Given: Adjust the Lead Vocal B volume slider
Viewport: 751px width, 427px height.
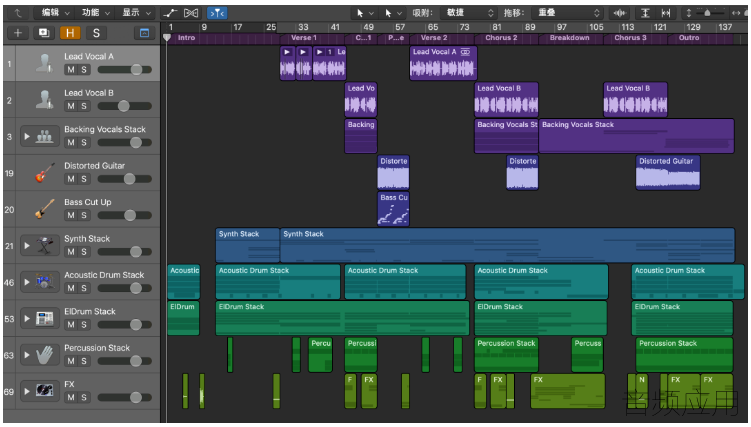Looking at the screenshot, I should point(125,106).
